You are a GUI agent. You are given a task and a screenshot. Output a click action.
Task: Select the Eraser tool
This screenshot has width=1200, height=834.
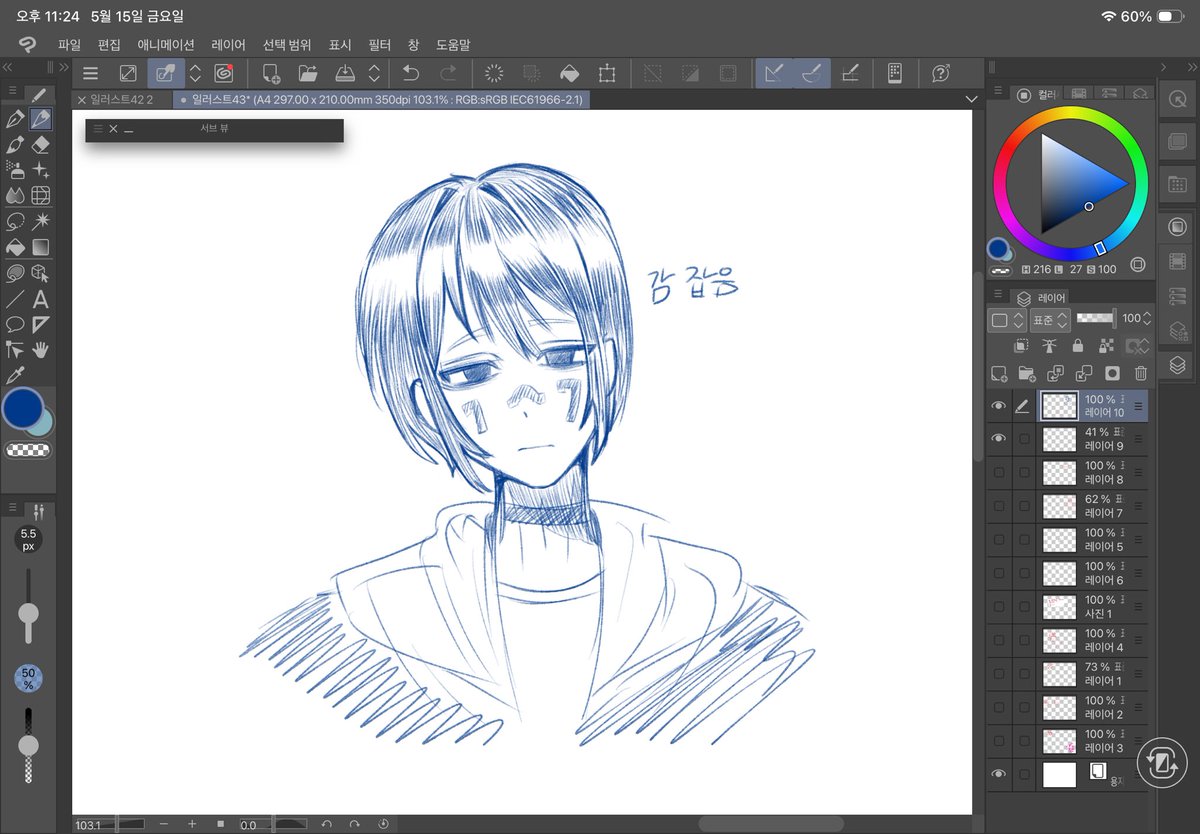coord(41,145)
